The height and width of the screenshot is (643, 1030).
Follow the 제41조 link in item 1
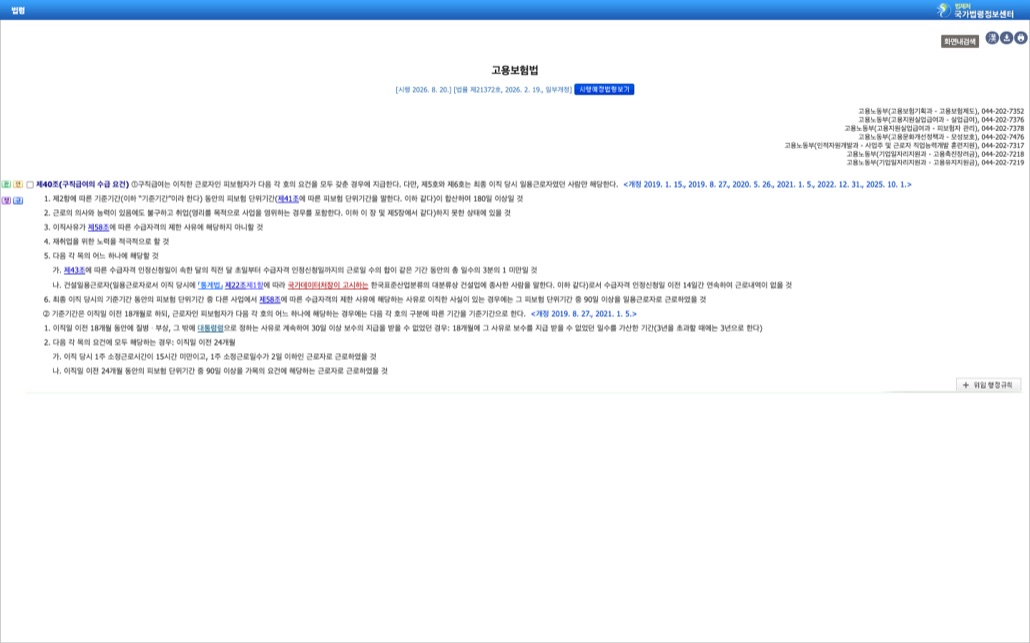tap(288, 198)
